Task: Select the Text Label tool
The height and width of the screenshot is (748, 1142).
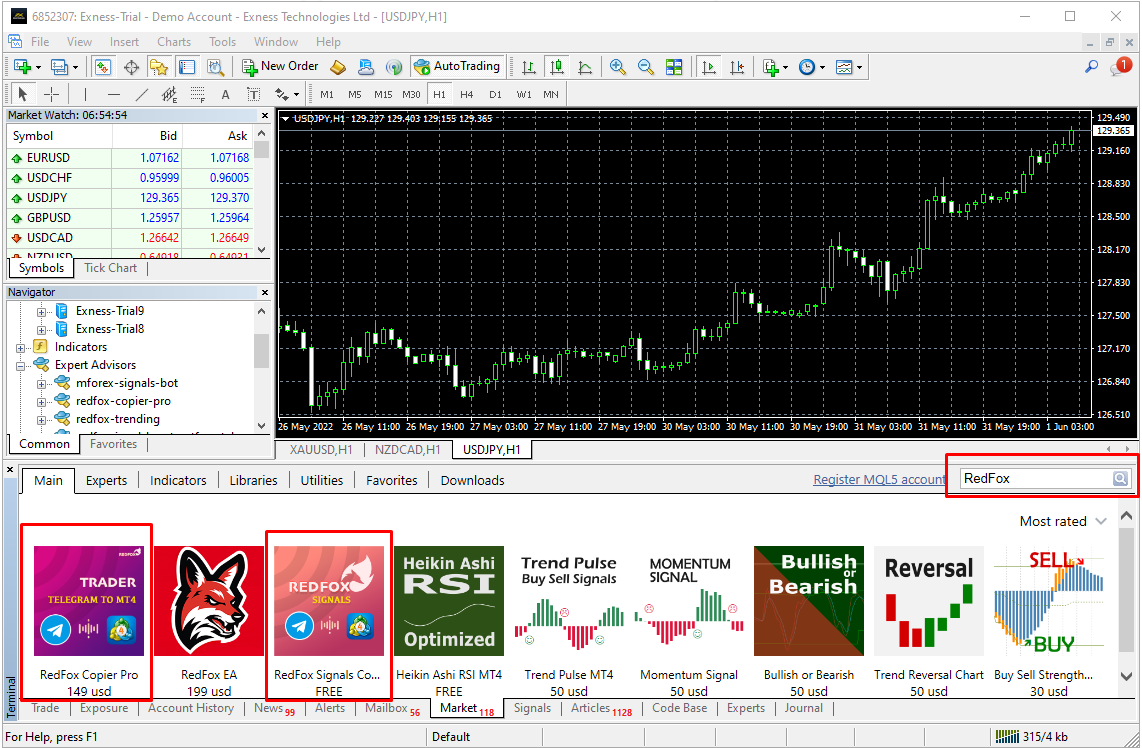Action: 253,94
